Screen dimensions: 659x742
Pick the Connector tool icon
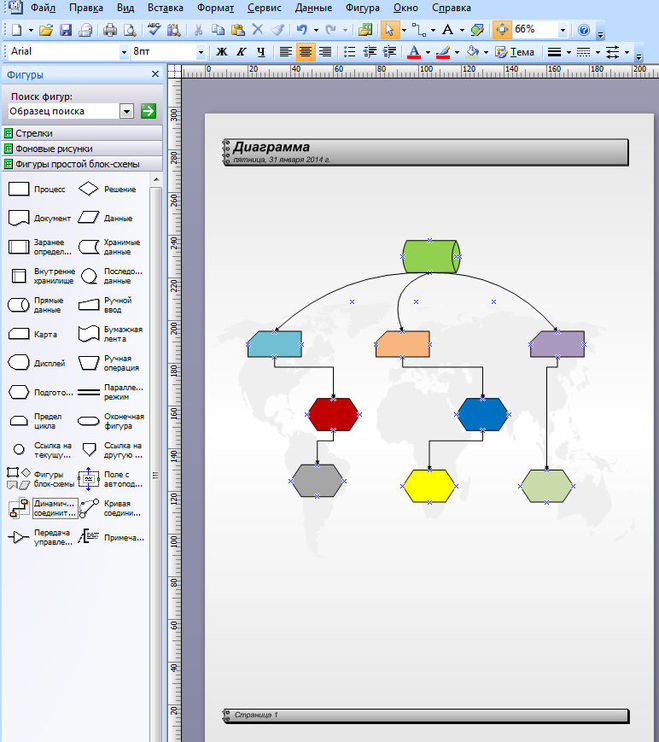coord(420,30)
